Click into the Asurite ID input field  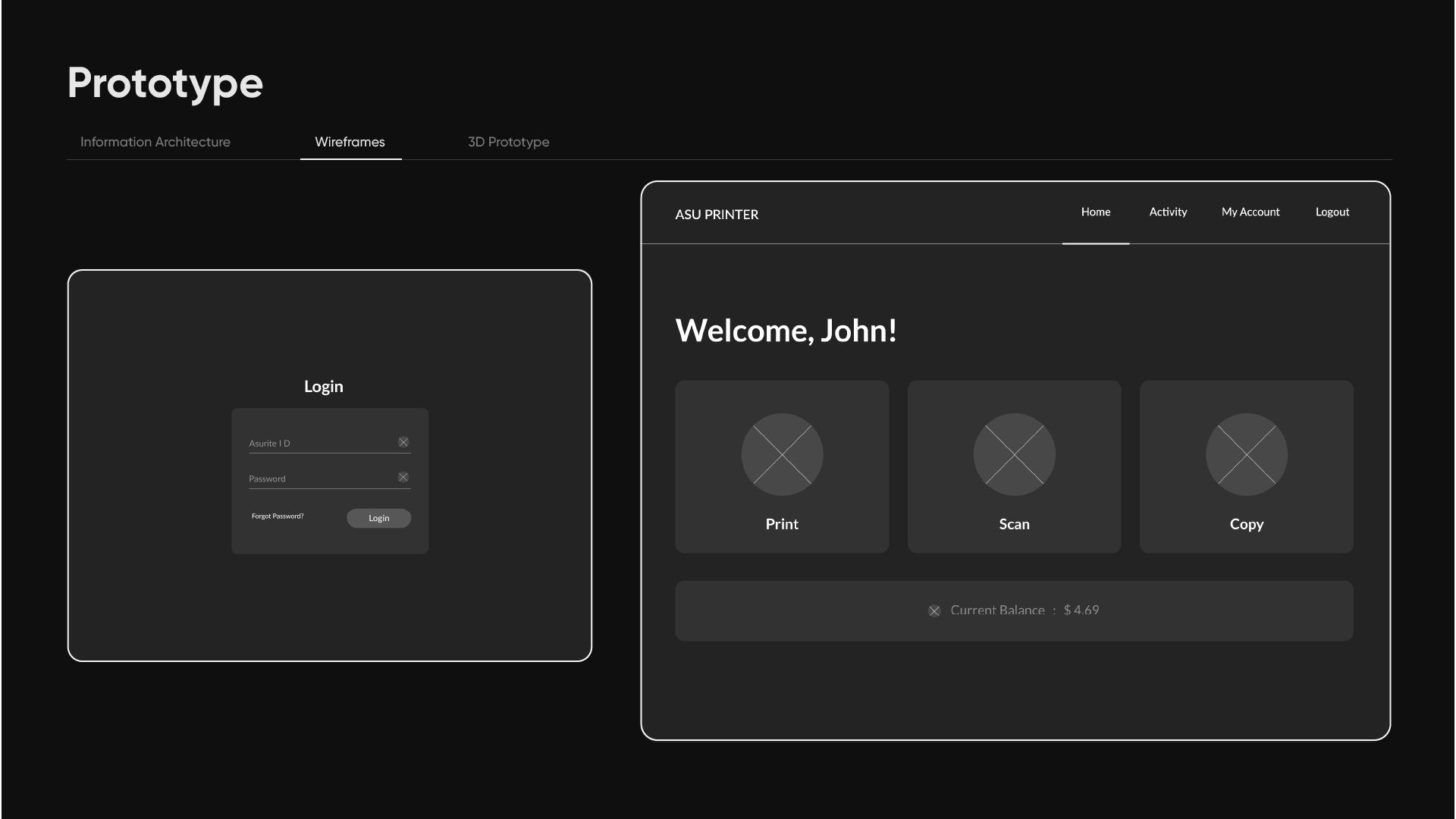pos(318,444)
